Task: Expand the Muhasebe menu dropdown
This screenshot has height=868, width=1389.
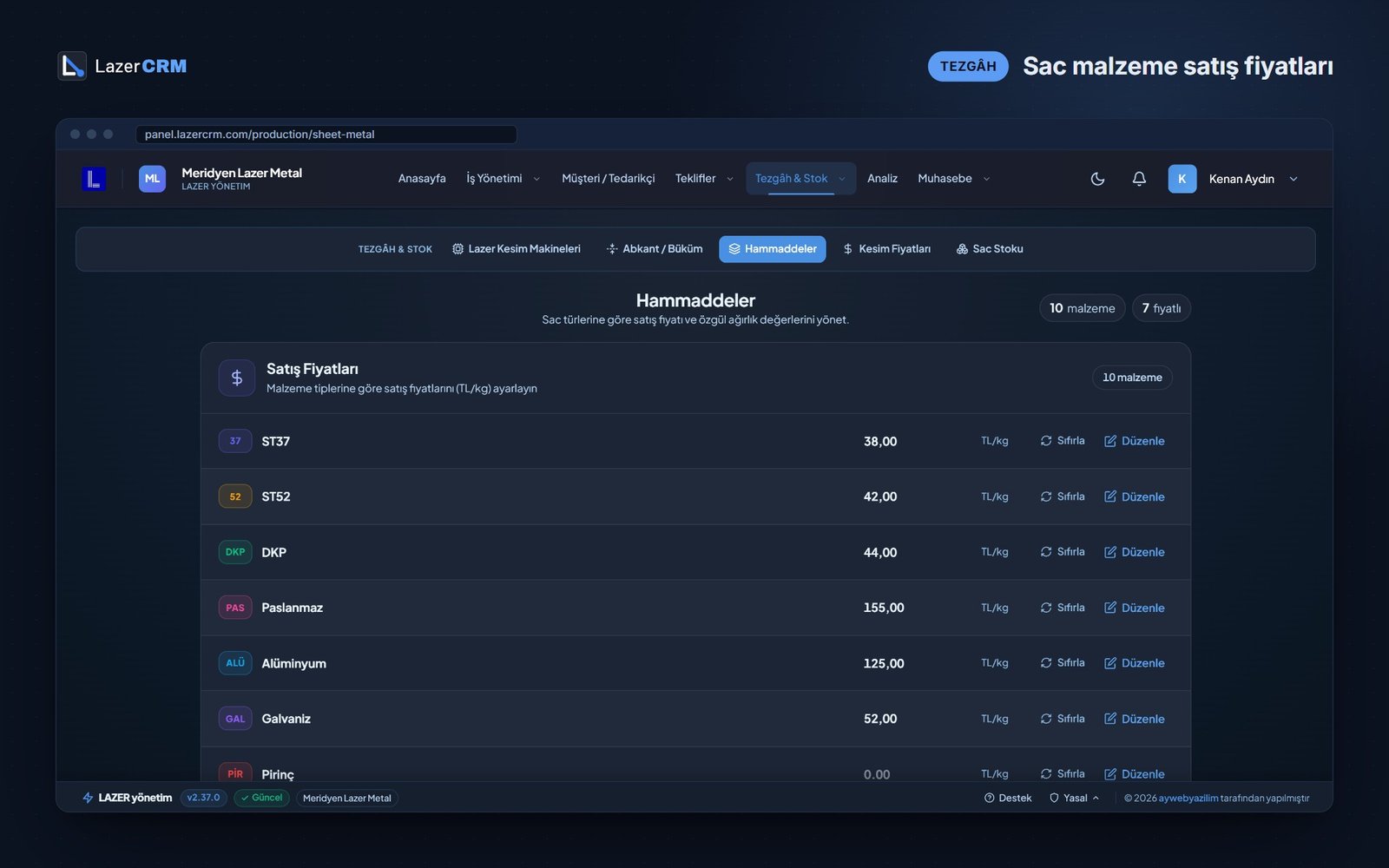Action: [953, 179]
